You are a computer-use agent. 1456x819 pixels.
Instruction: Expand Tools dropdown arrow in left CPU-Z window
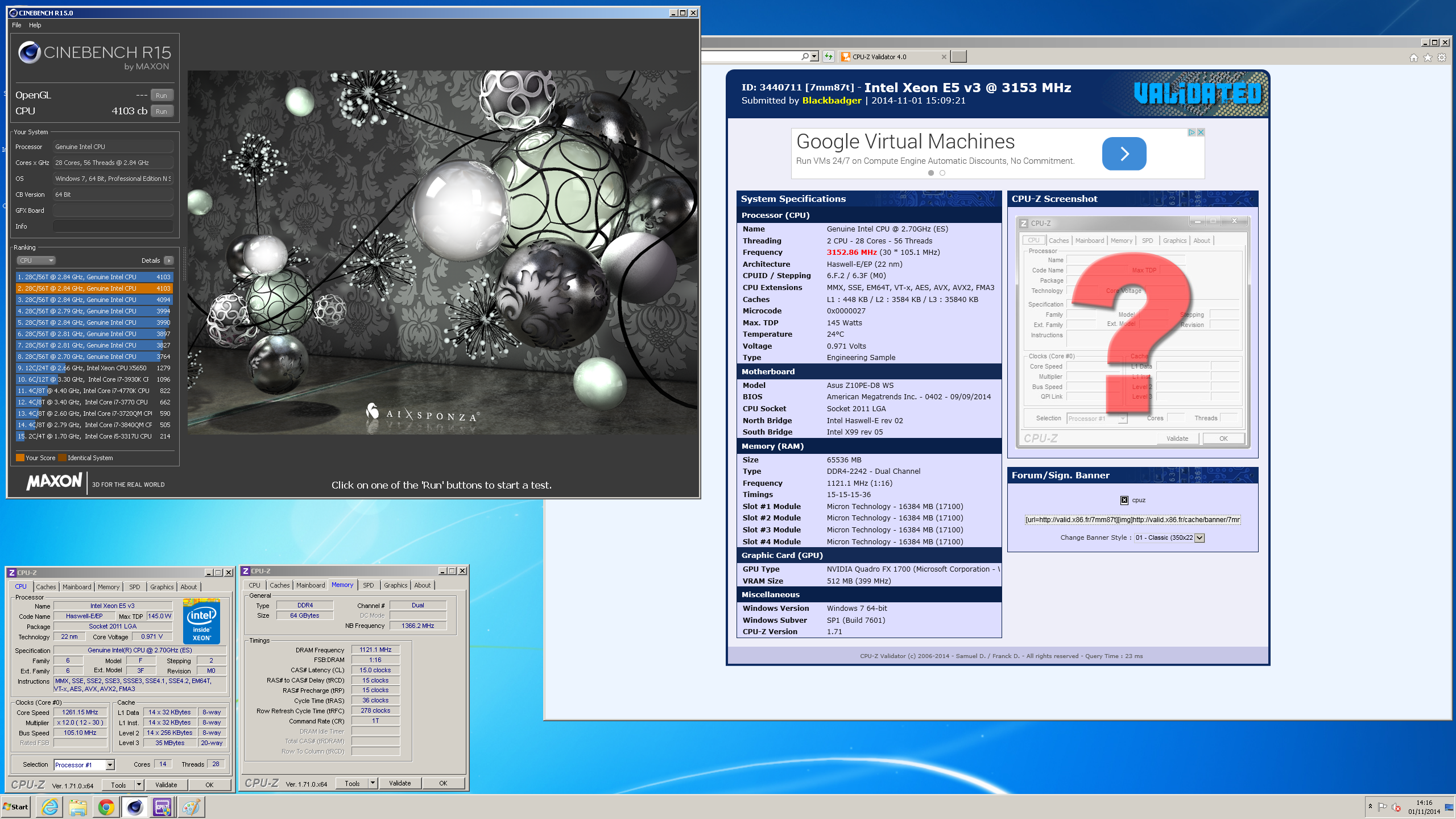click(138, 785)
